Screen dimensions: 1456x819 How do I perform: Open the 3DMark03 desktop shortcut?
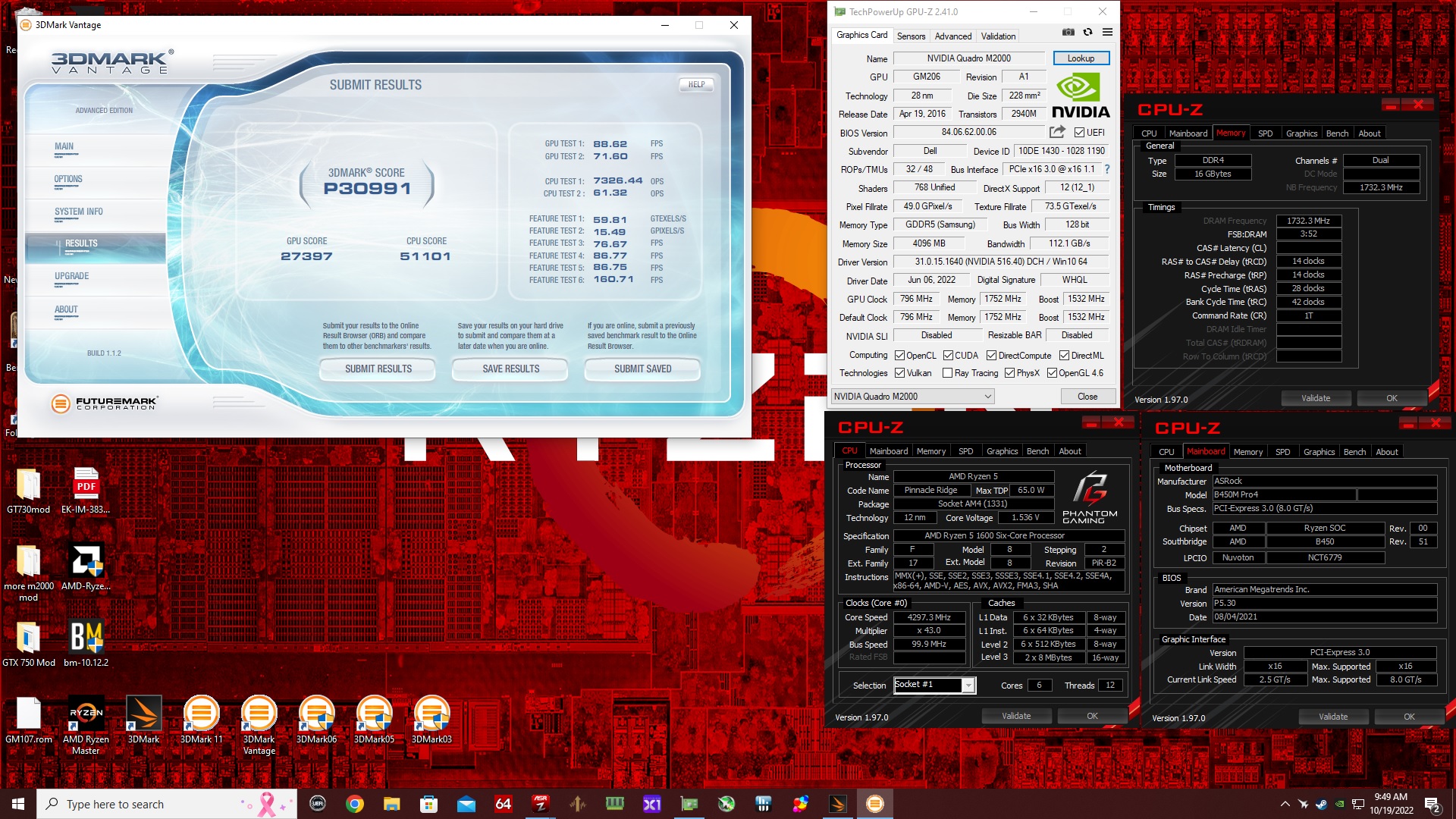(431, 720)
